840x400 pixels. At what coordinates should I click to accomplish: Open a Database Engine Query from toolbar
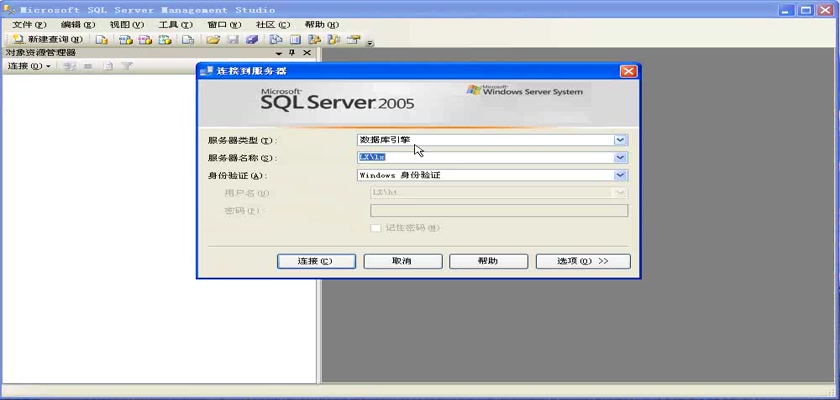coord(102,40)
